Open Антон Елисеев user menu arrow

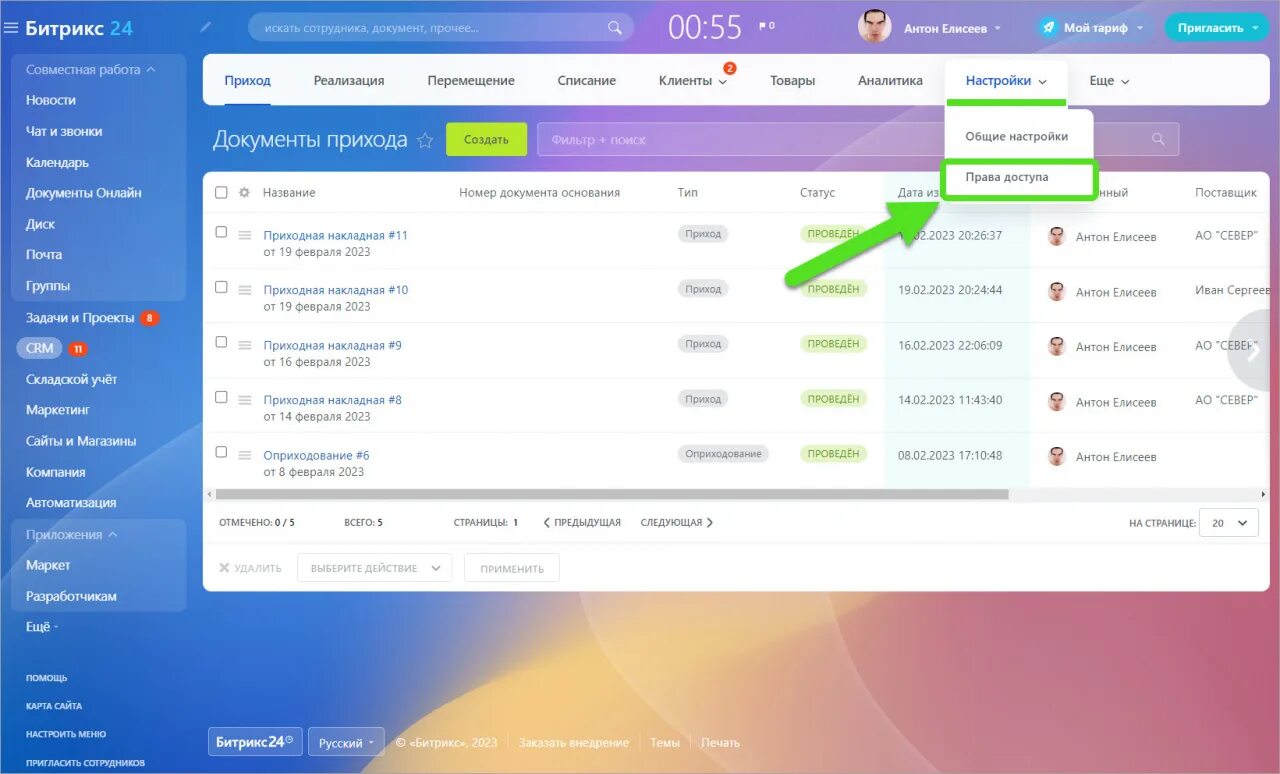coord(997,28)
